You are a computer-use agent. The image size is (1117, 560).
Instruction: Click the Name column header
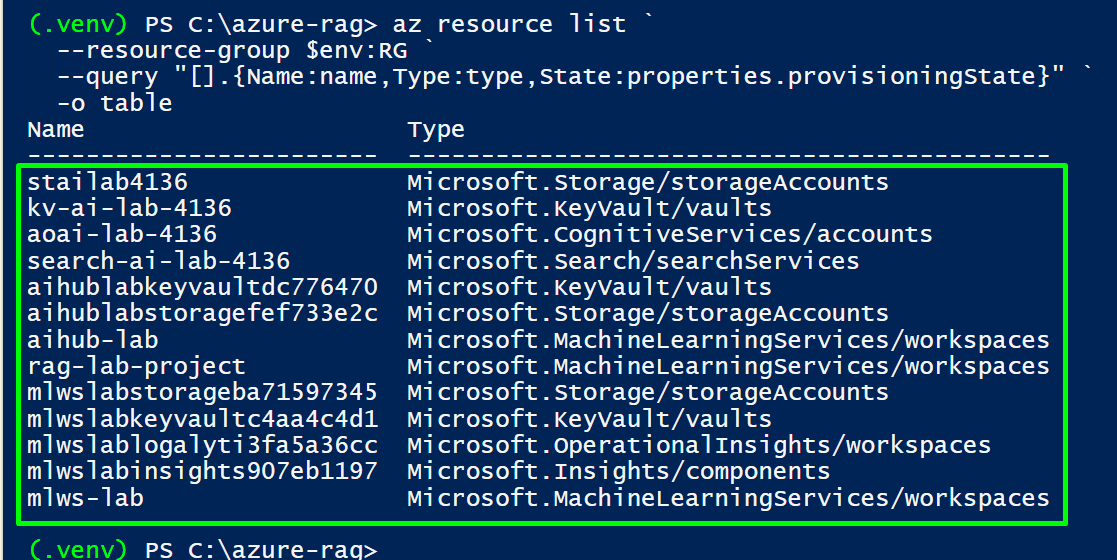[56, 130]
